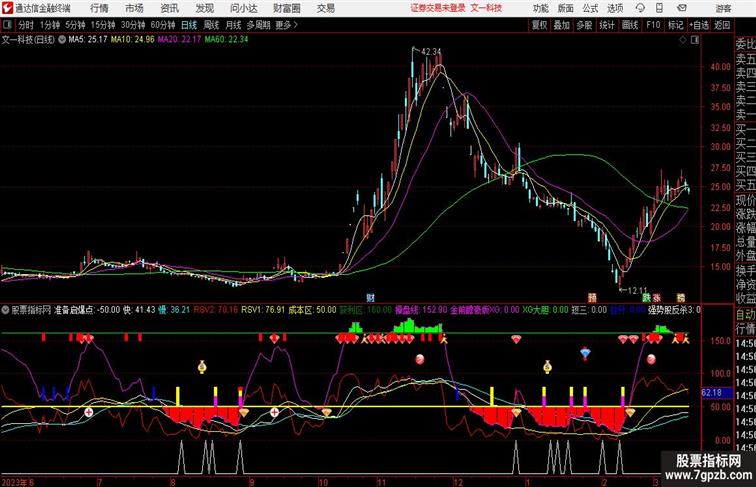Click the 游客 user account label
This screenshot has width=756, height=487.
point(723,8)
